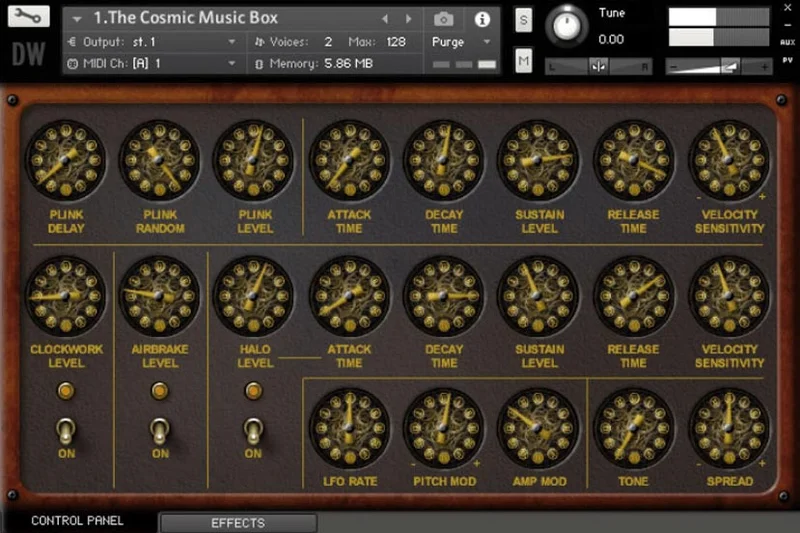Click the AUX button
The height and width of the screenshot is (533, 800).
coord(787,42)
